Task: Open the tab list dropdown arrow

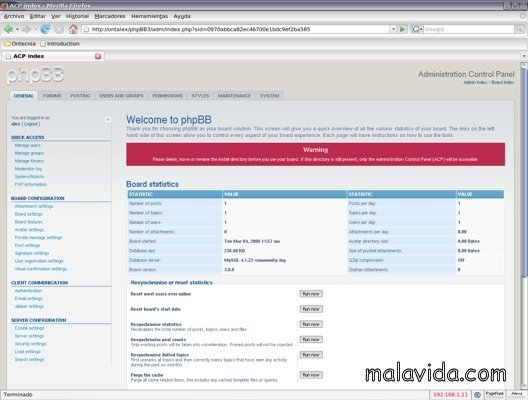Action: 524,56
